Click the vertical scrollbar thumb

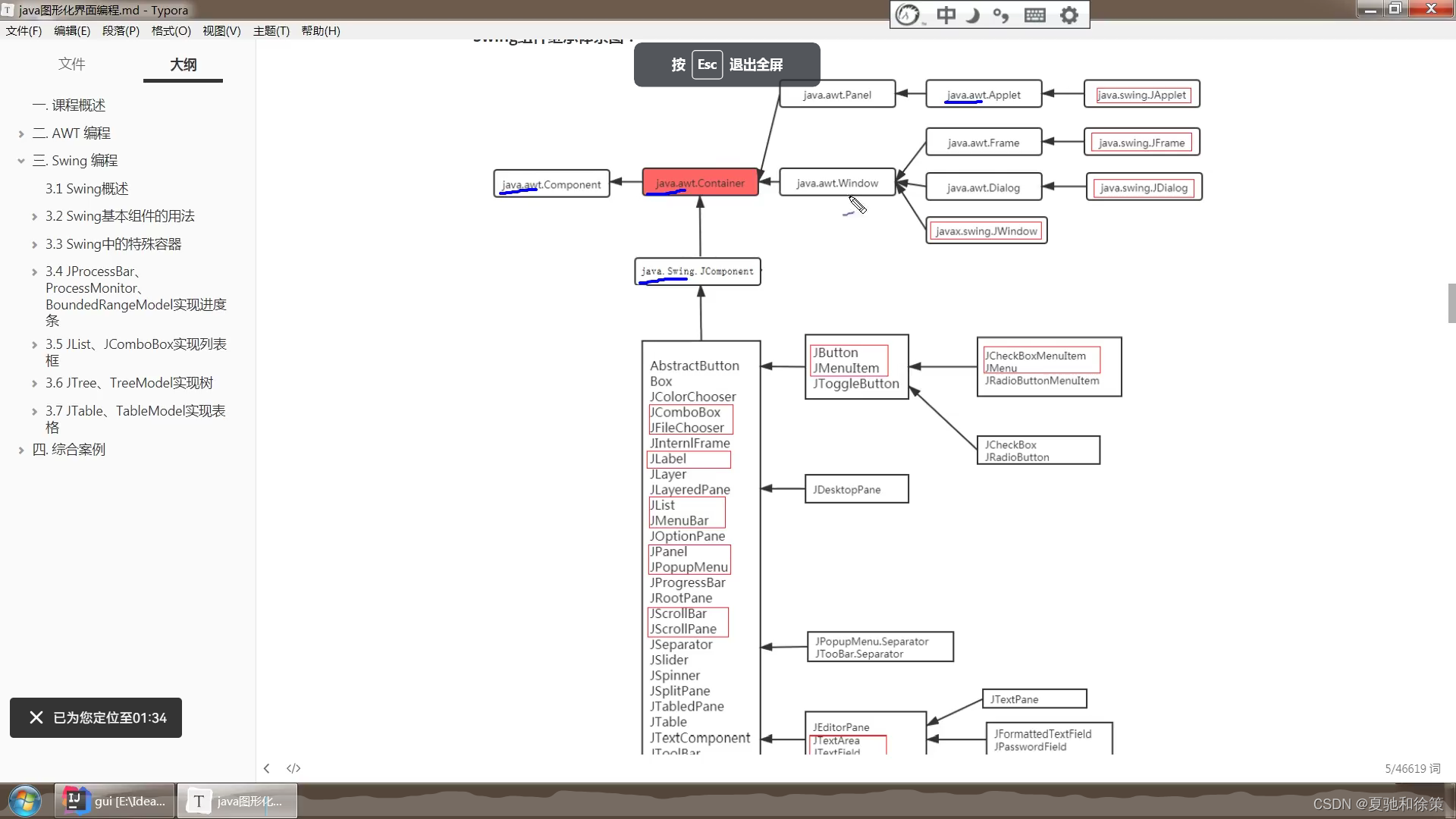[1451, 303]
